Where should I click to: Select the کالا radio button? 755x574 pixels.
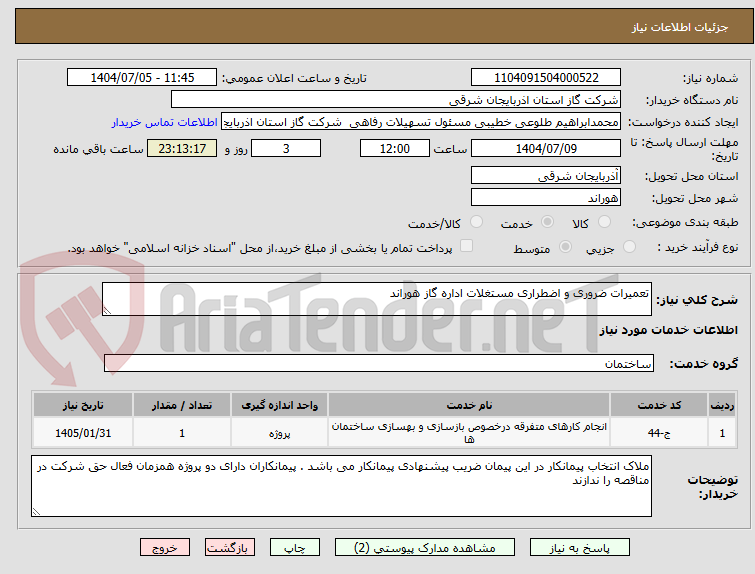tap(604, 222)
